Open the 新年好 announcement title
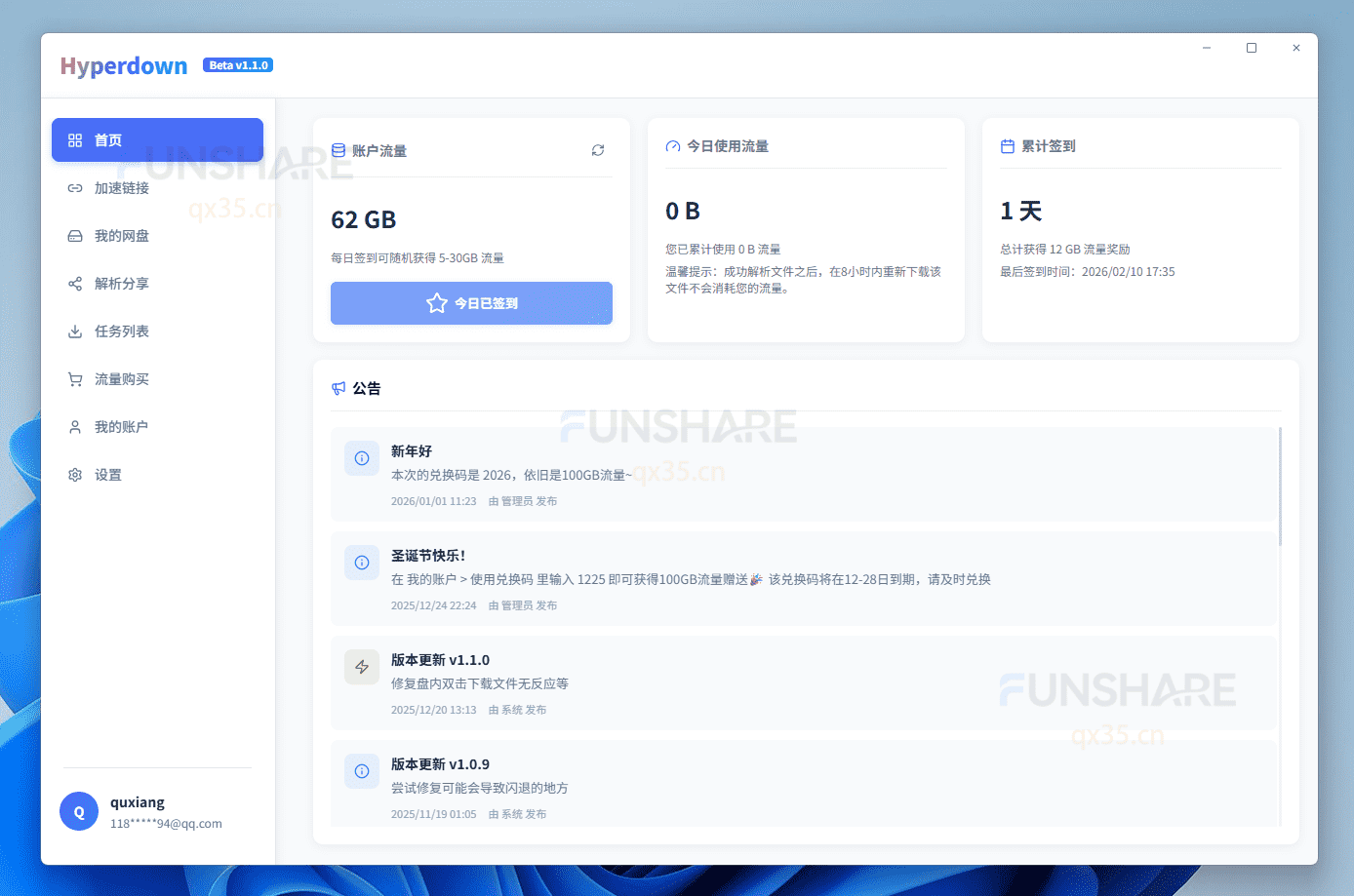Screen dimensions: 1354x896 click(412, 451)
